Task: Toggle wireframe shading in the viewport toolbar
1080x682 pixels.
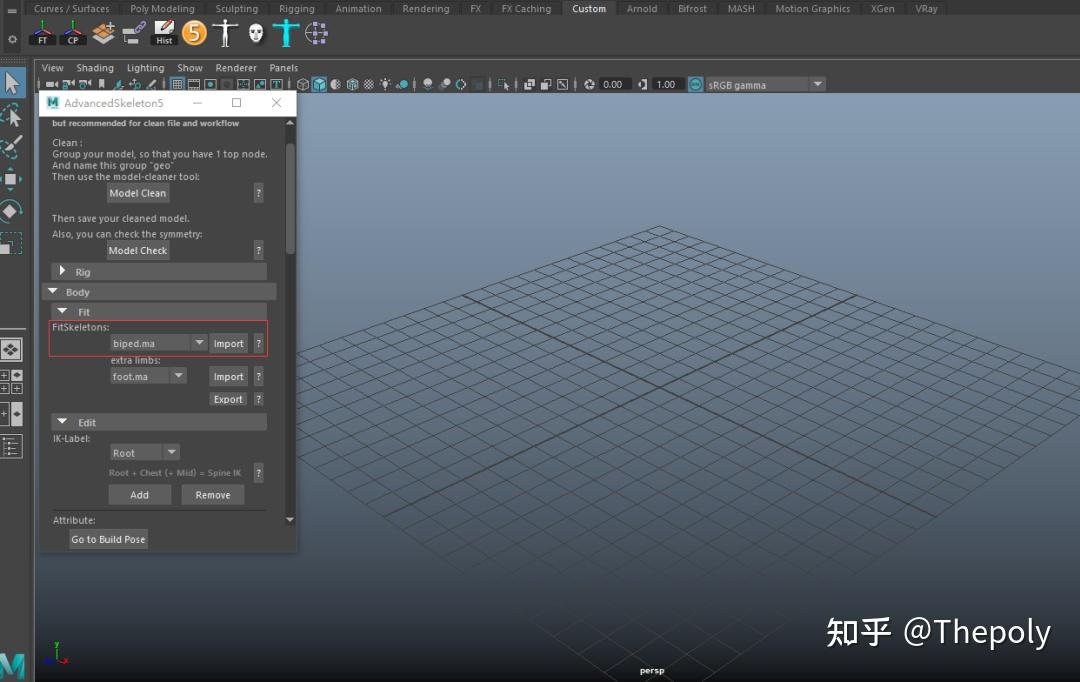Action: pos(302,84)
